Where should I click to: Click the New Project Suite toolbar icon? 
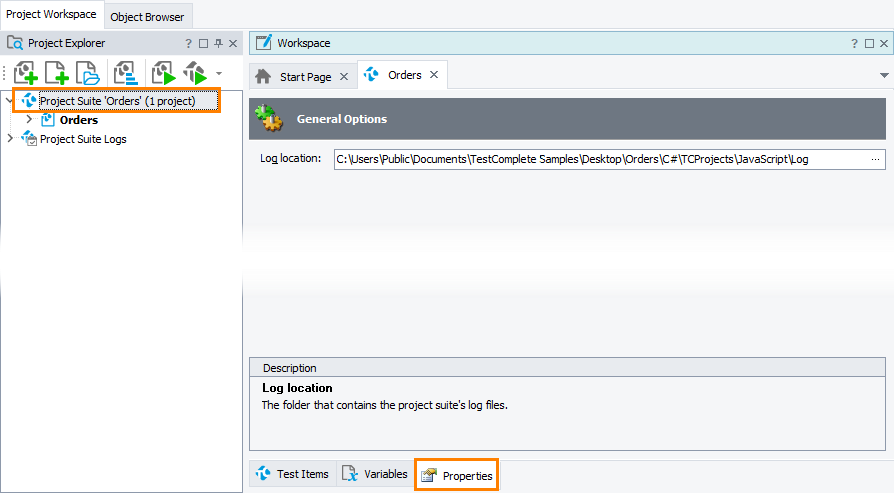26,73
